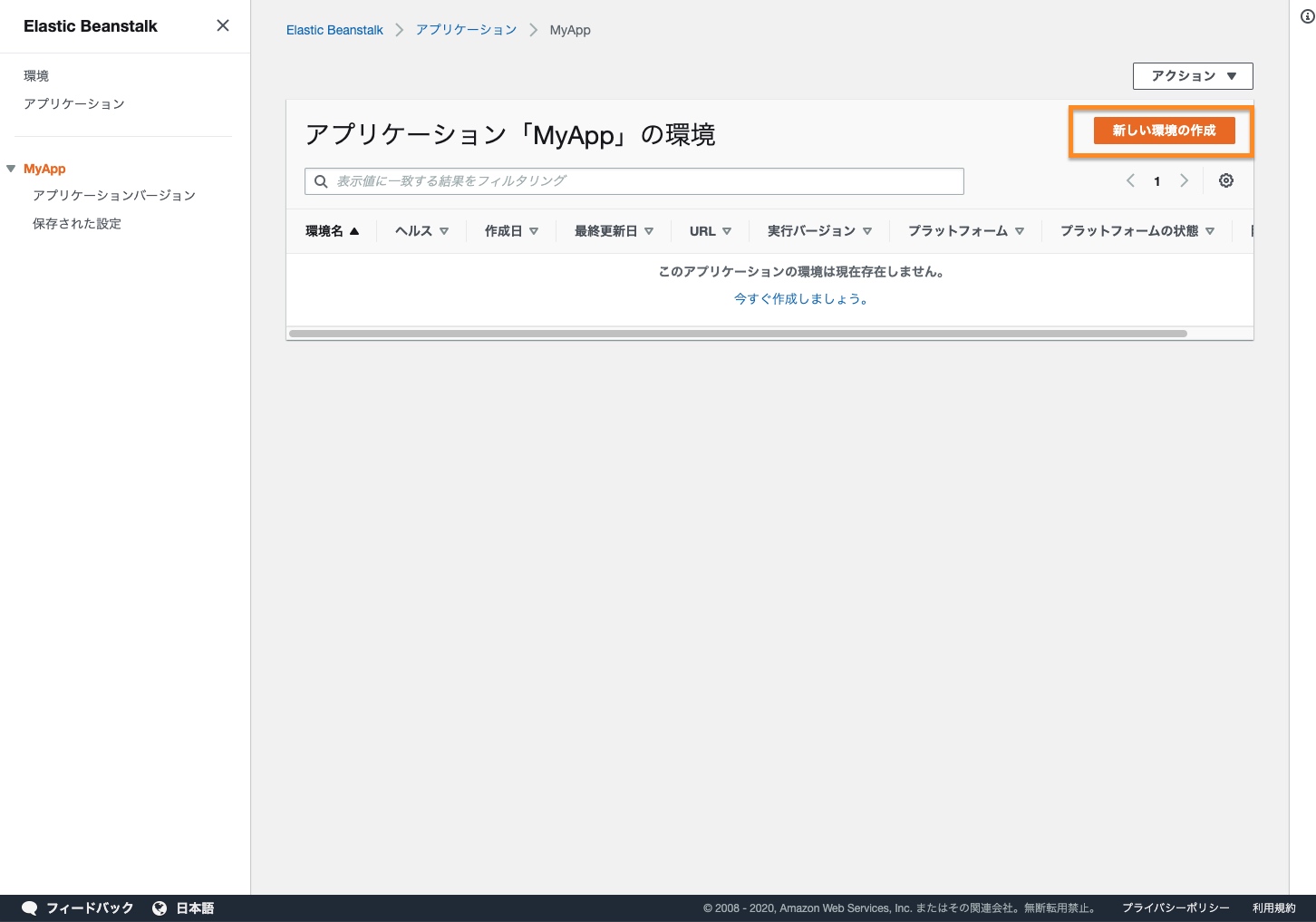Click the info icon at top right
This screenshot has height=922, width=1316.
pyautogui.click(x=1307, y=16)
